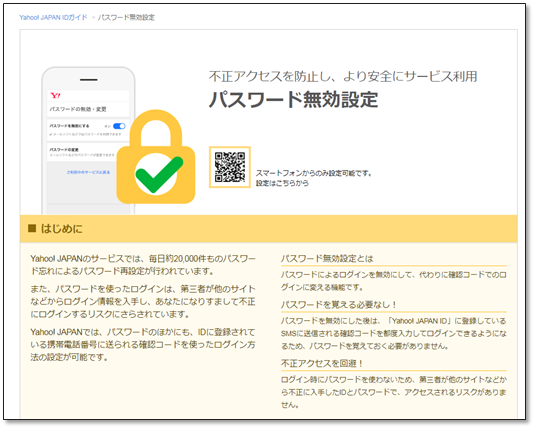This screenshot has height=429, width=535.
Task: Click the QR code image
Action: [x=230, y=167]
